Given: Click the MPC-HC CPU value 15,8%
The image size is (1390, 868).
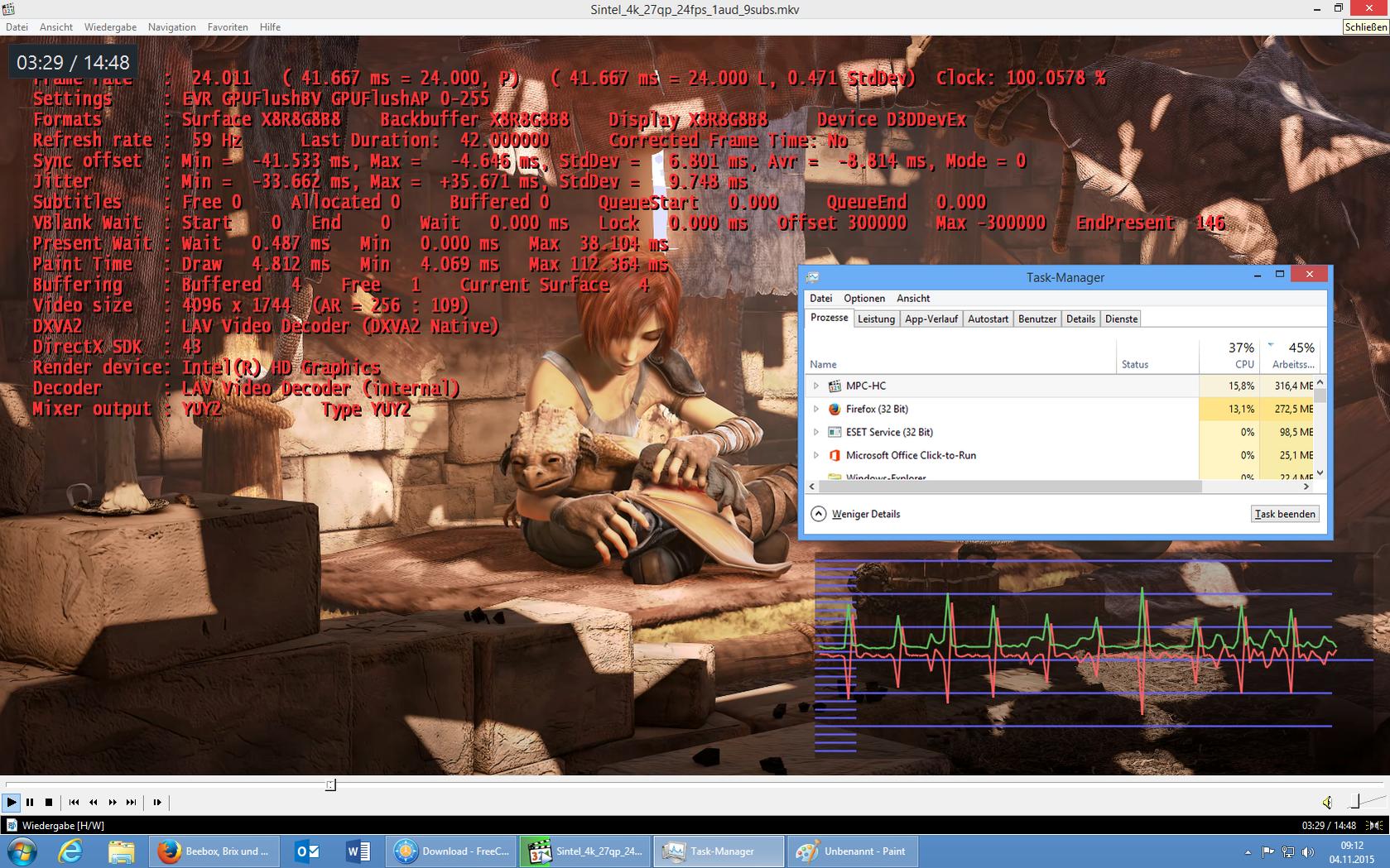Looking at the screenshot, I should pyautogui.click(x=1241, y=386).
